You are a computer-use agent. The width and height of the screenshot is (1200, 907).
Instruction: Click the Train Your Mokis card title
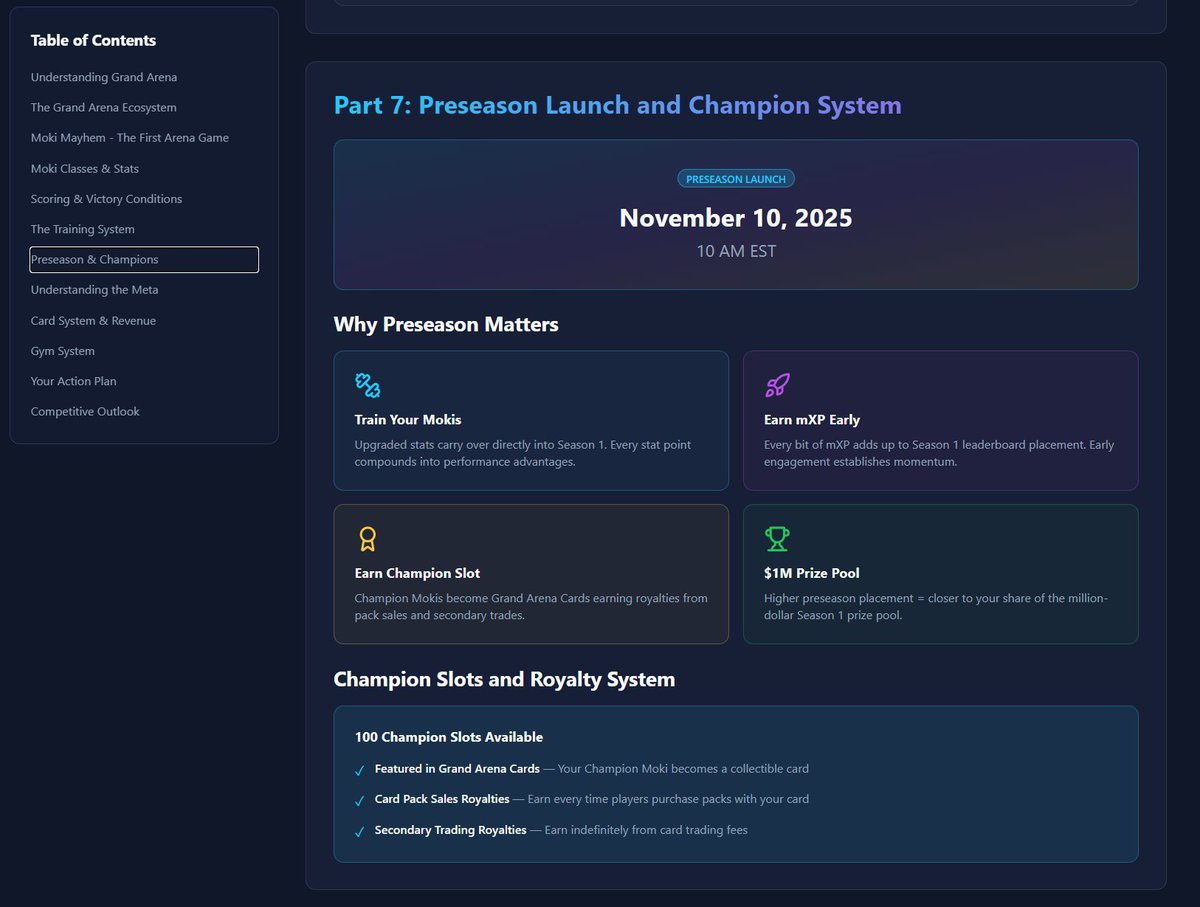pyautogui.click(x=408, y=420)
